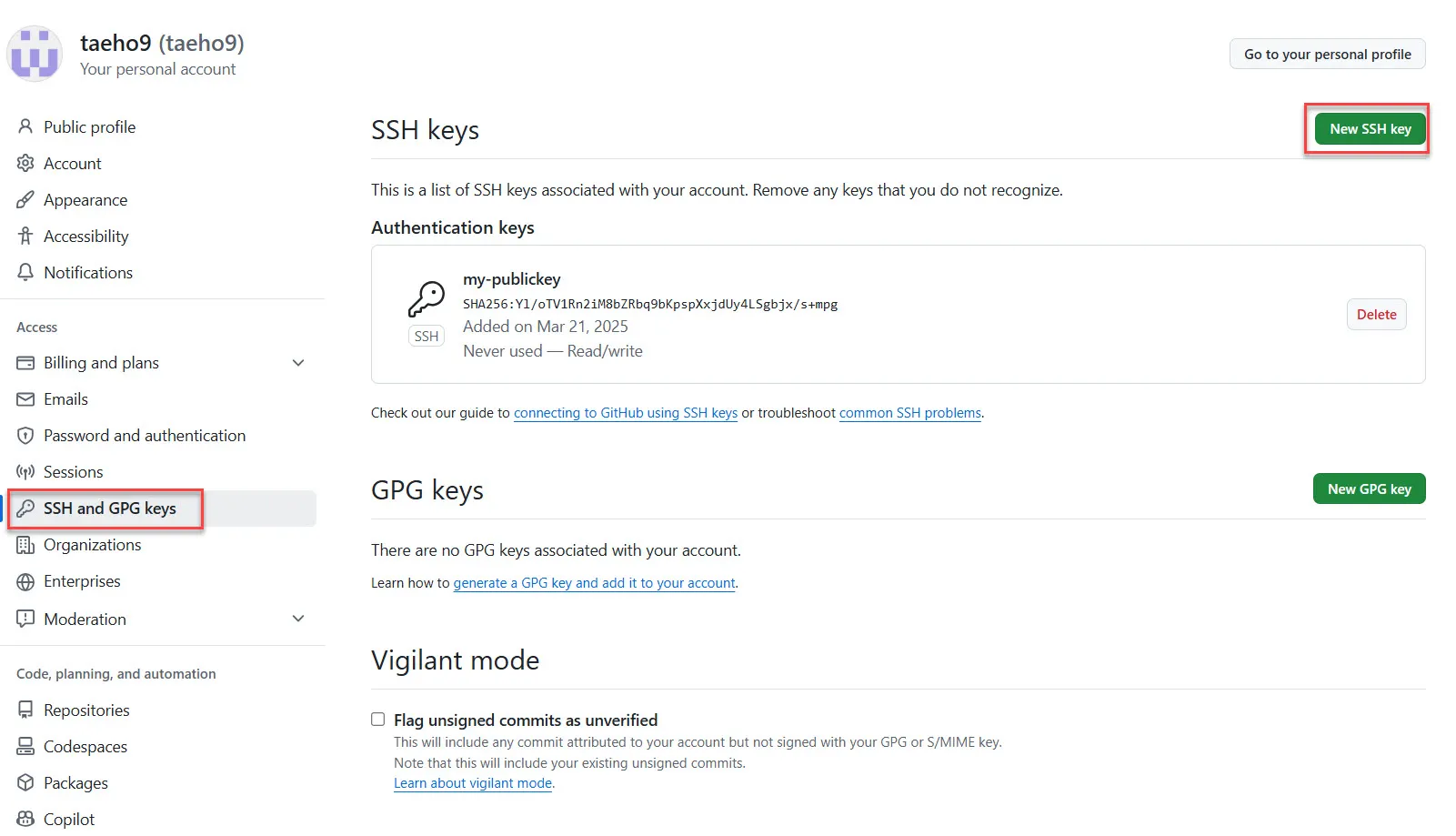Open Copilot settings from the sidebar icon
The width and height of the screenshot is (1456, 836).
pyautogui.click(x=25, y=818)
